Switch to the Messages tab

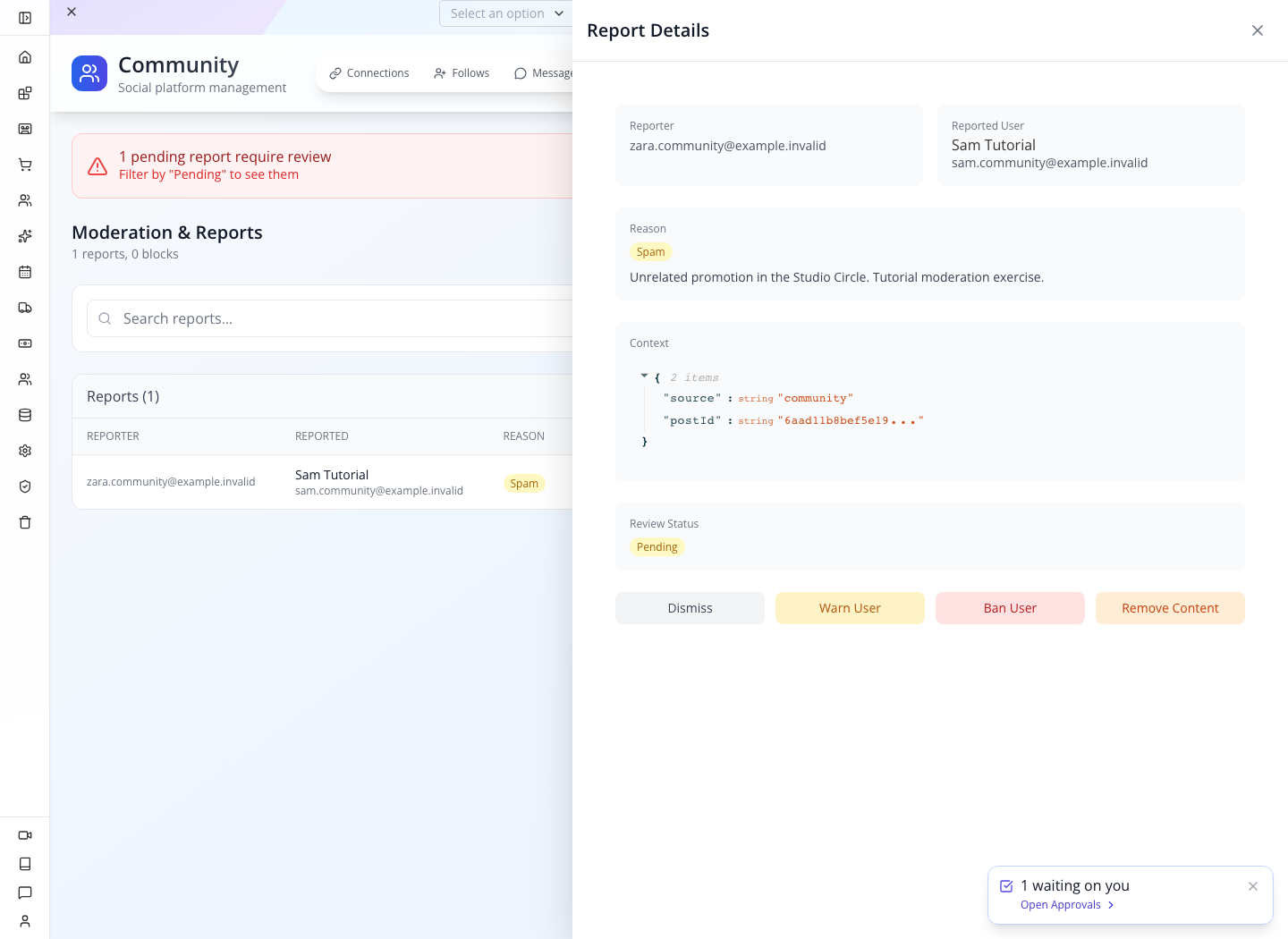point(544,73)
